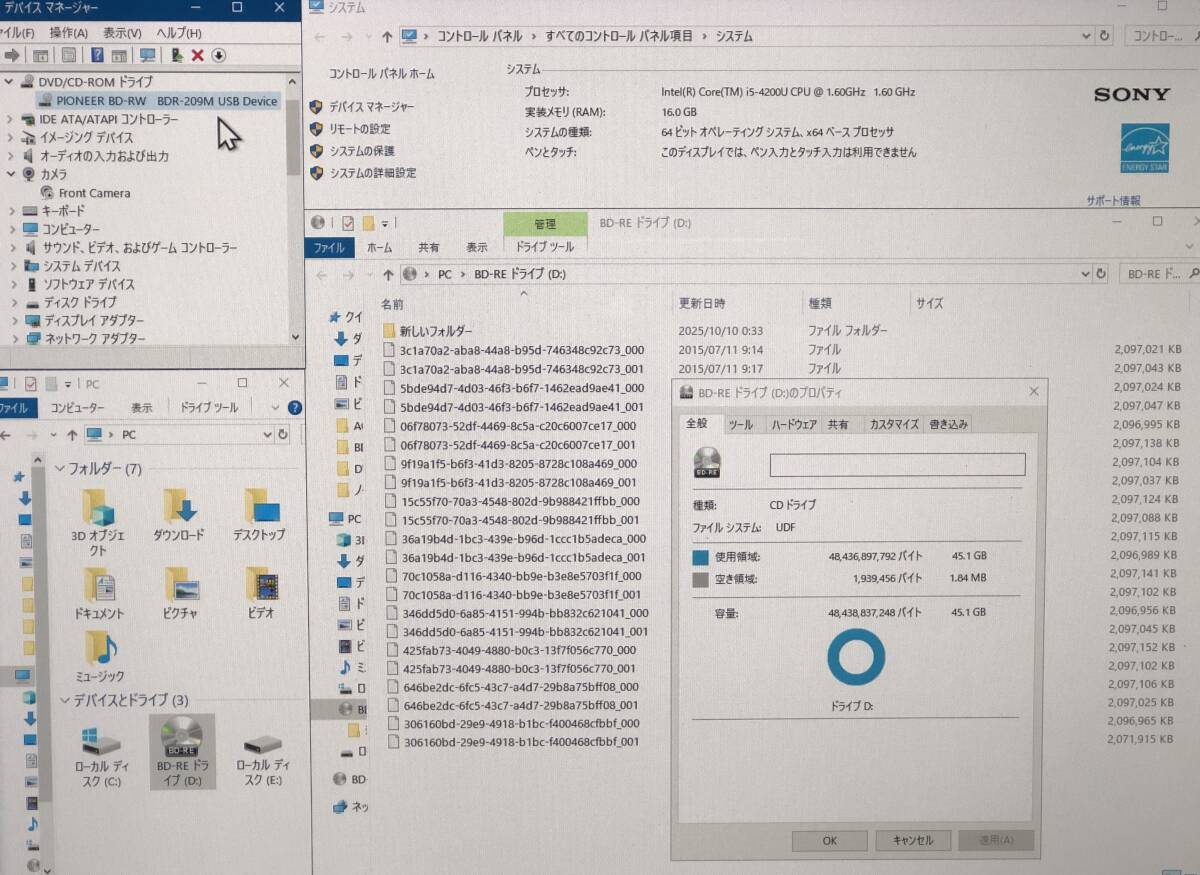Open ファイル tab in BD-RE explorer window
This screenshot has height=875, width=1200.
tap(329, 247)
